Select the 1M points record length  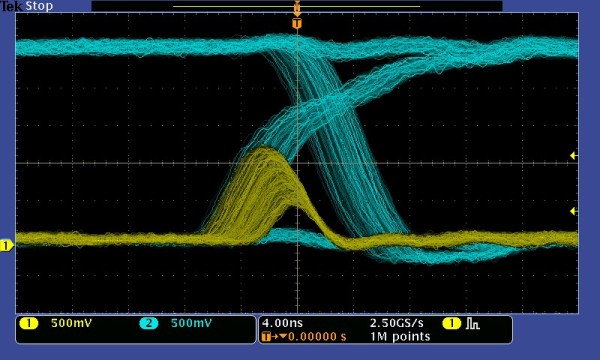[400, 337]
